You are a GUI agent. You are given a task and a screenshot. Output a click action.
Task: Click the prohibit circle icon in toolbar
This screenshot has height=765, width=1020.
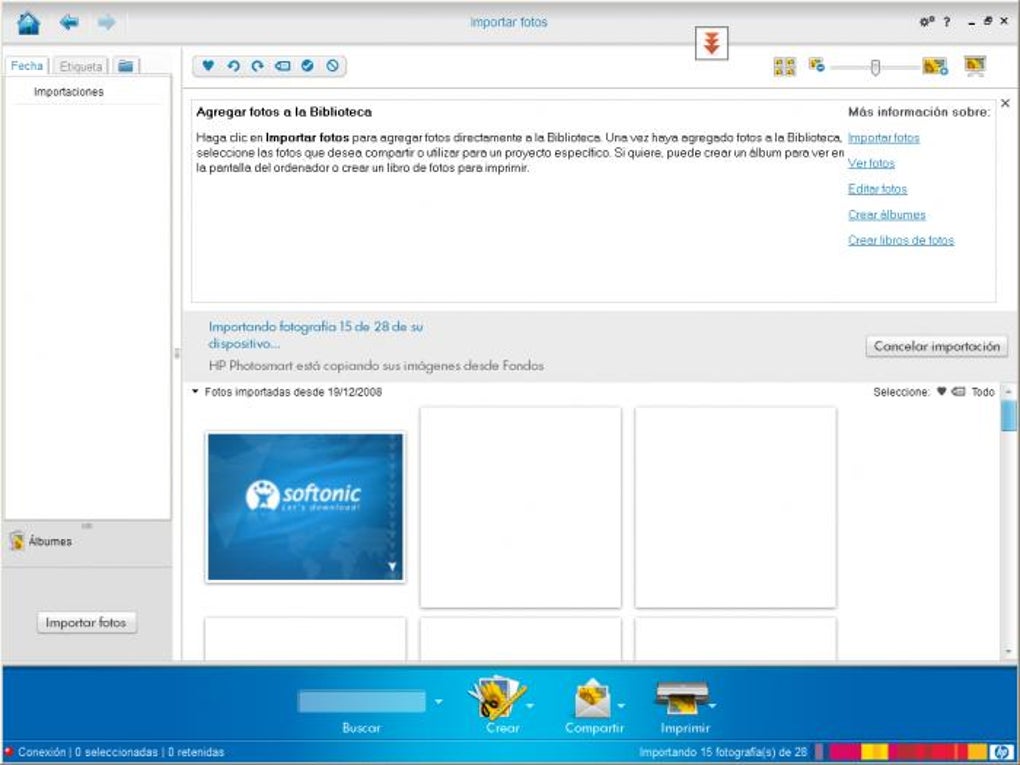point(332,66)
